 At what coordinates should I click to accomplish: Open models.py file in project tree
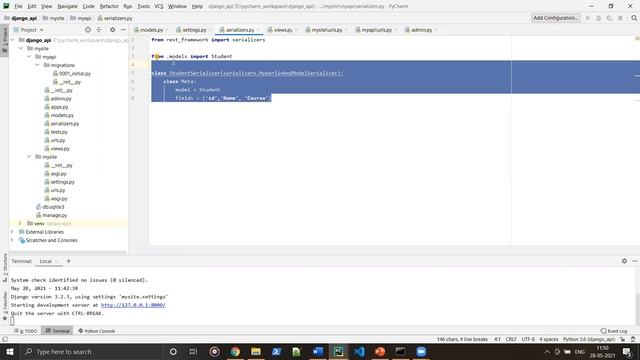coord(62,115)
